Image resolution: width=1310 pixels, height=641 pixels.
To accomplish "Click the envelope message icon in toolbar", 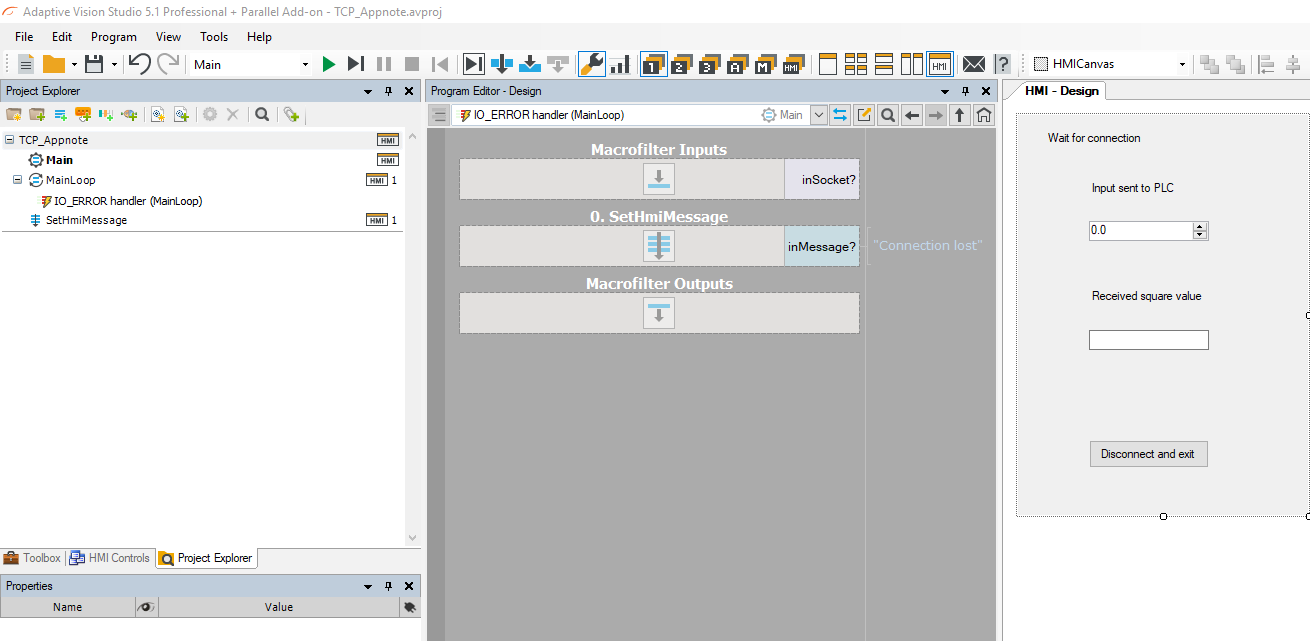I will [x=973, y=64].
